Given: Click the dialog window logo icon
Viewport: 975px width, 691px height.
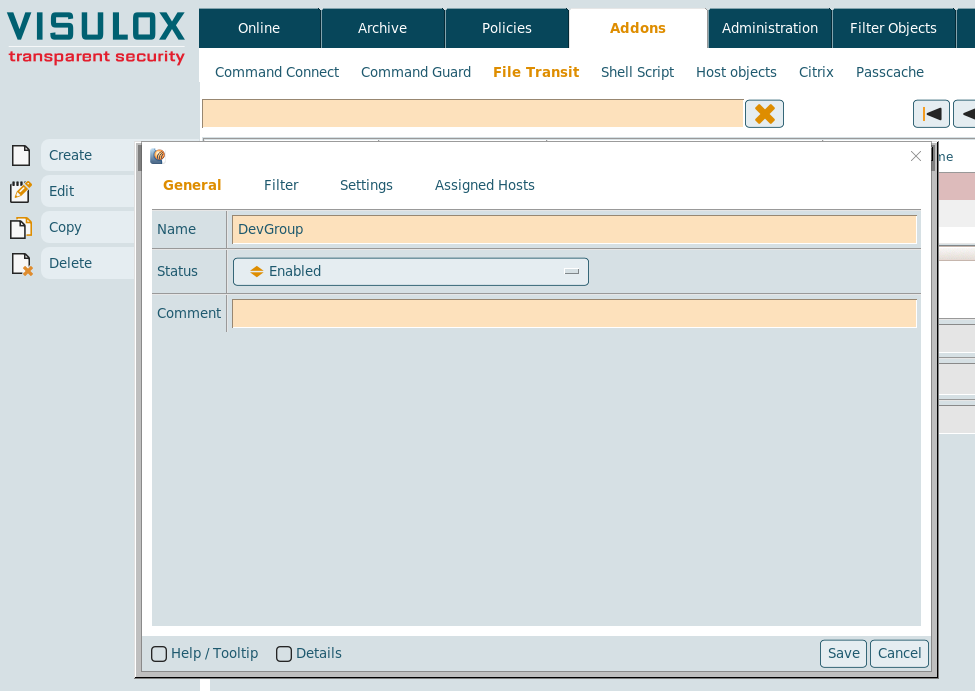Looking at the screenshot, I should (x=157, y=156).
